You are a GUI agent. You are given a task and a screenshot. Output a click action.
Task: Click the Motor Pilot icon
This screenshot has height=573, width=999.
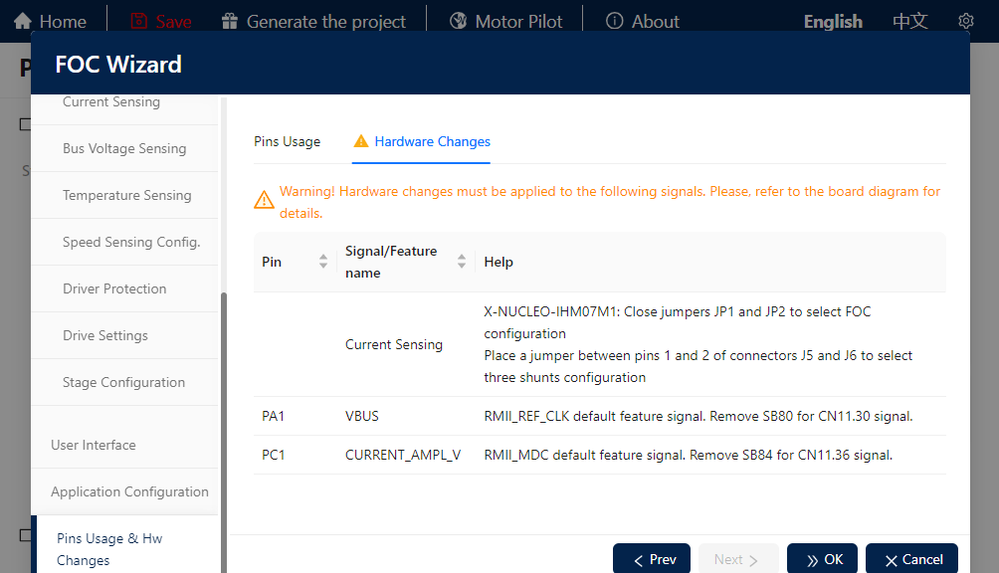458,21
